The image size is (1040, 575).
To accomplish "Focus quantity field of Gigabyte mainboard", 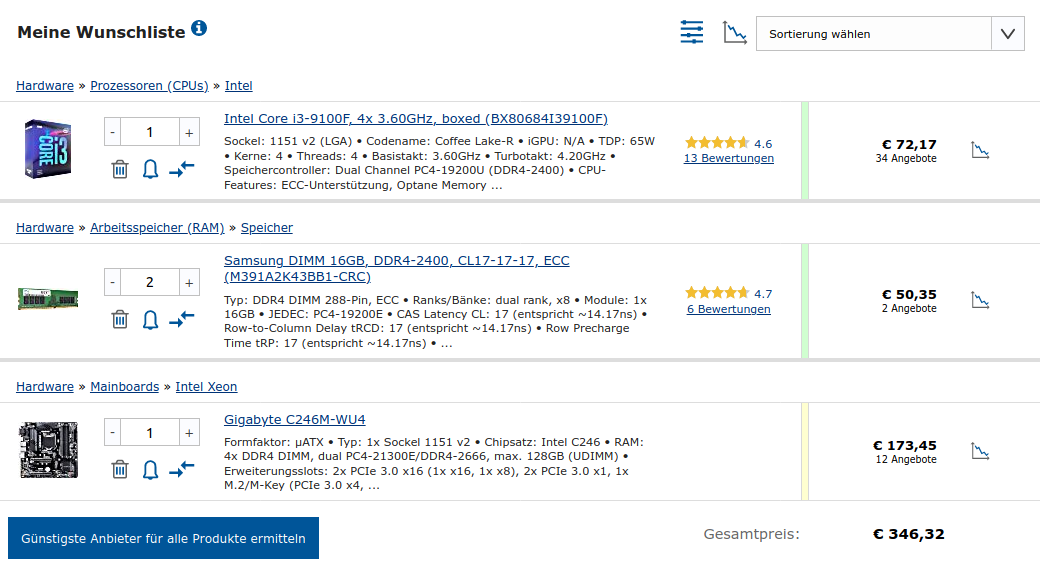I will [151, 432].
